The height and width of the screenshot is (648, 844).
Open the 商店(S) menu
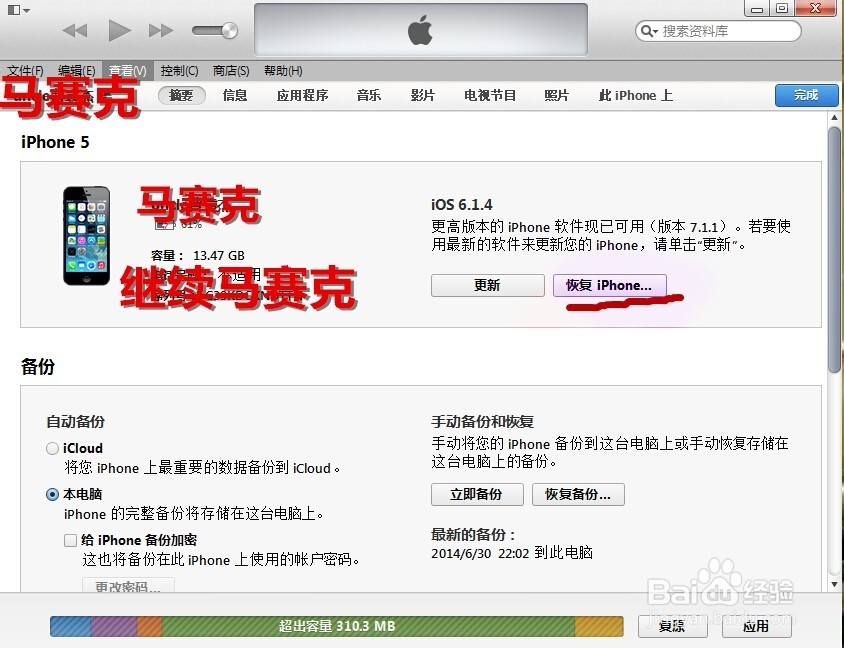click(x=231, y=71)
